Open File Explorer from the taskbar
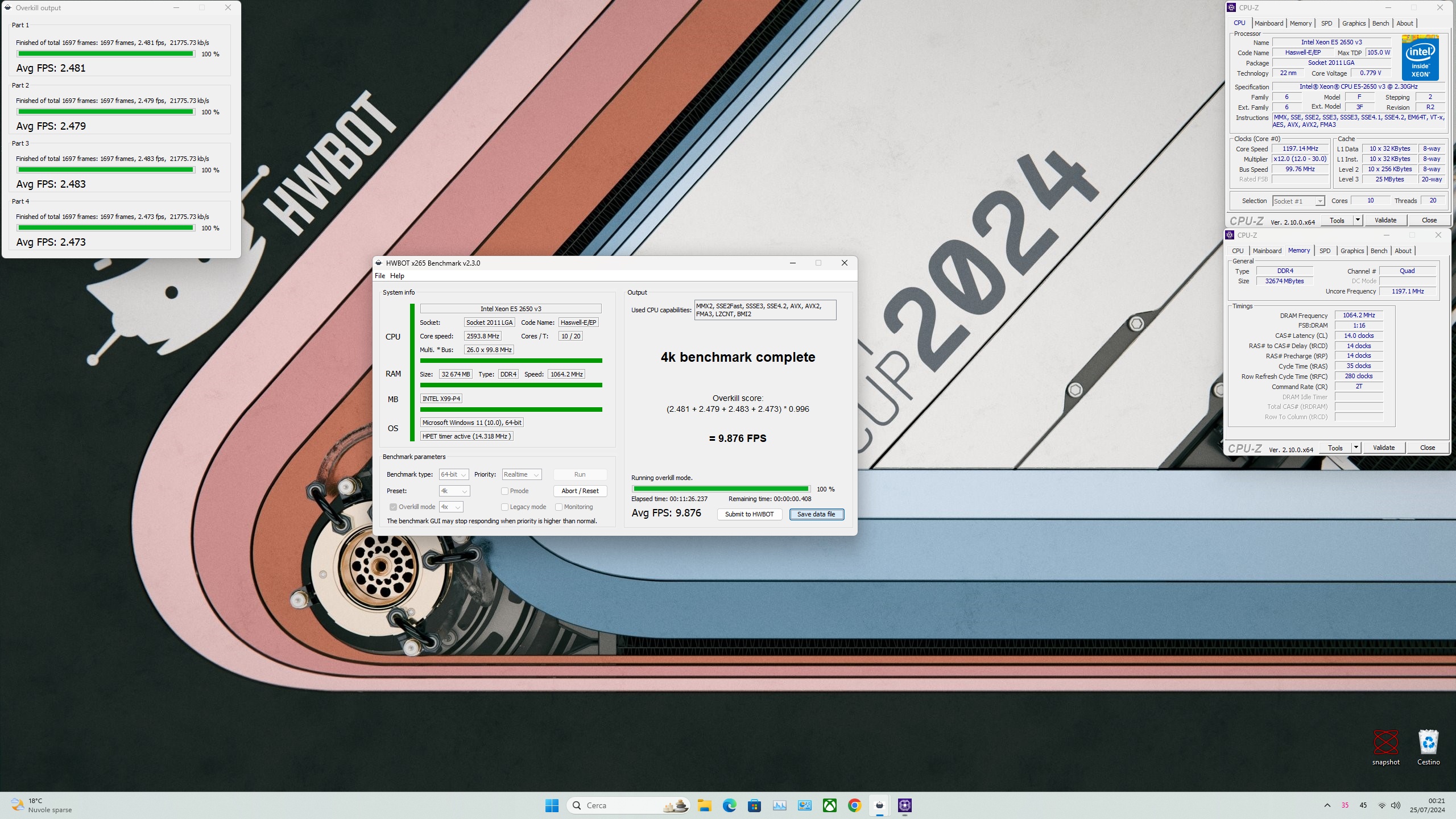The image size is (1456, 819). (x=705, y=805)
